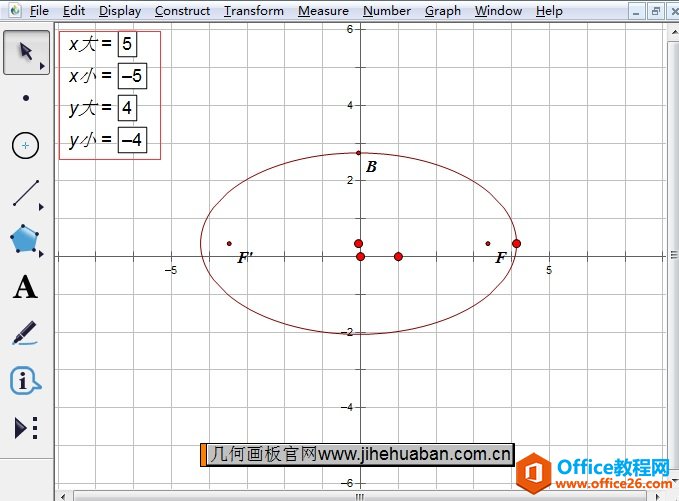This screenshot has width=679, height=501.
Task: Select the Marker pen tool
Action: [x=25, y=333]
